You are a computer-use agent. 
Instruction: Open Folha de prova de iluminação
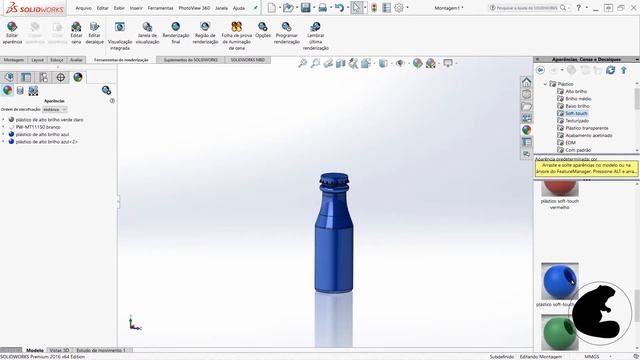tap(237, 36)
